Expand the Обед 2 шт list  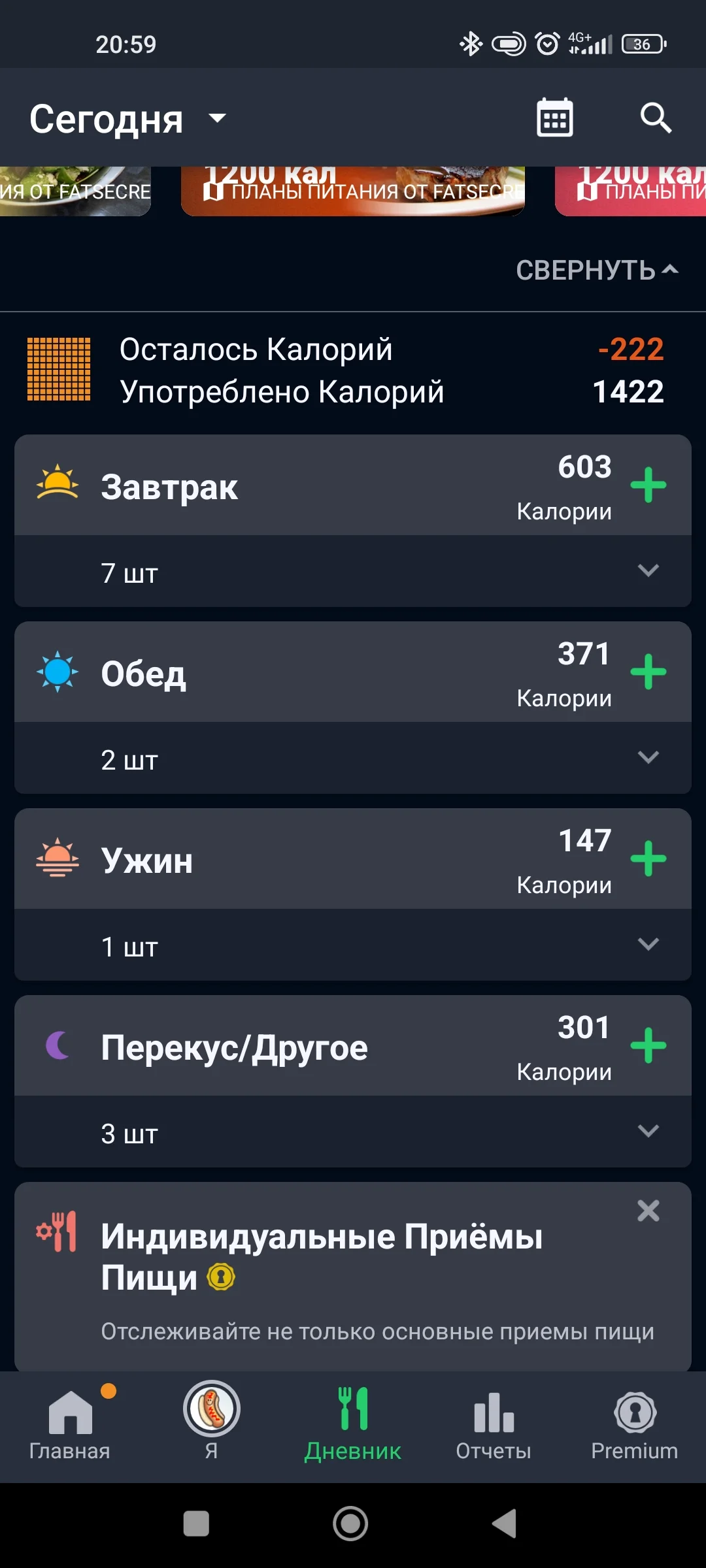pyautogui.click(x=647, y=758)
